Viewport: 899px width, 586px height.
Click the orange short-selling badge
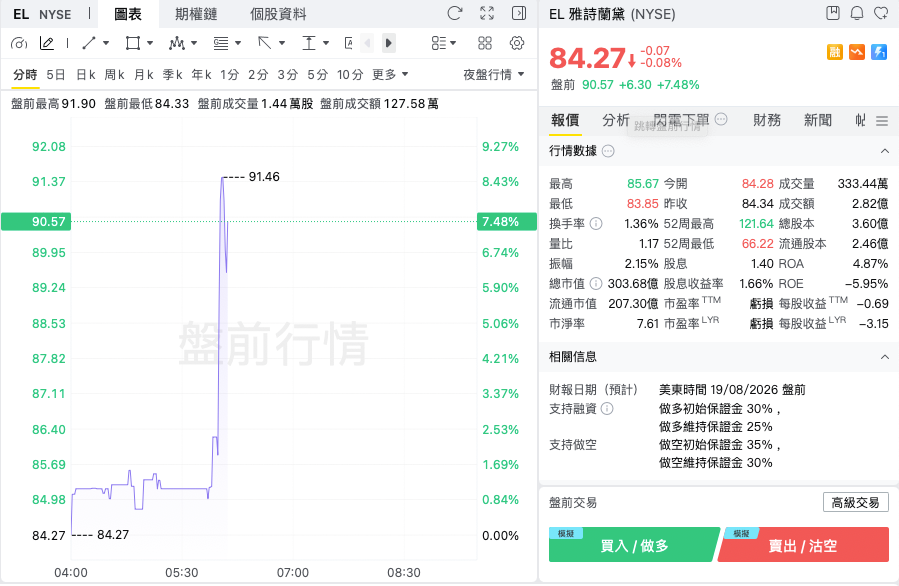857,52
